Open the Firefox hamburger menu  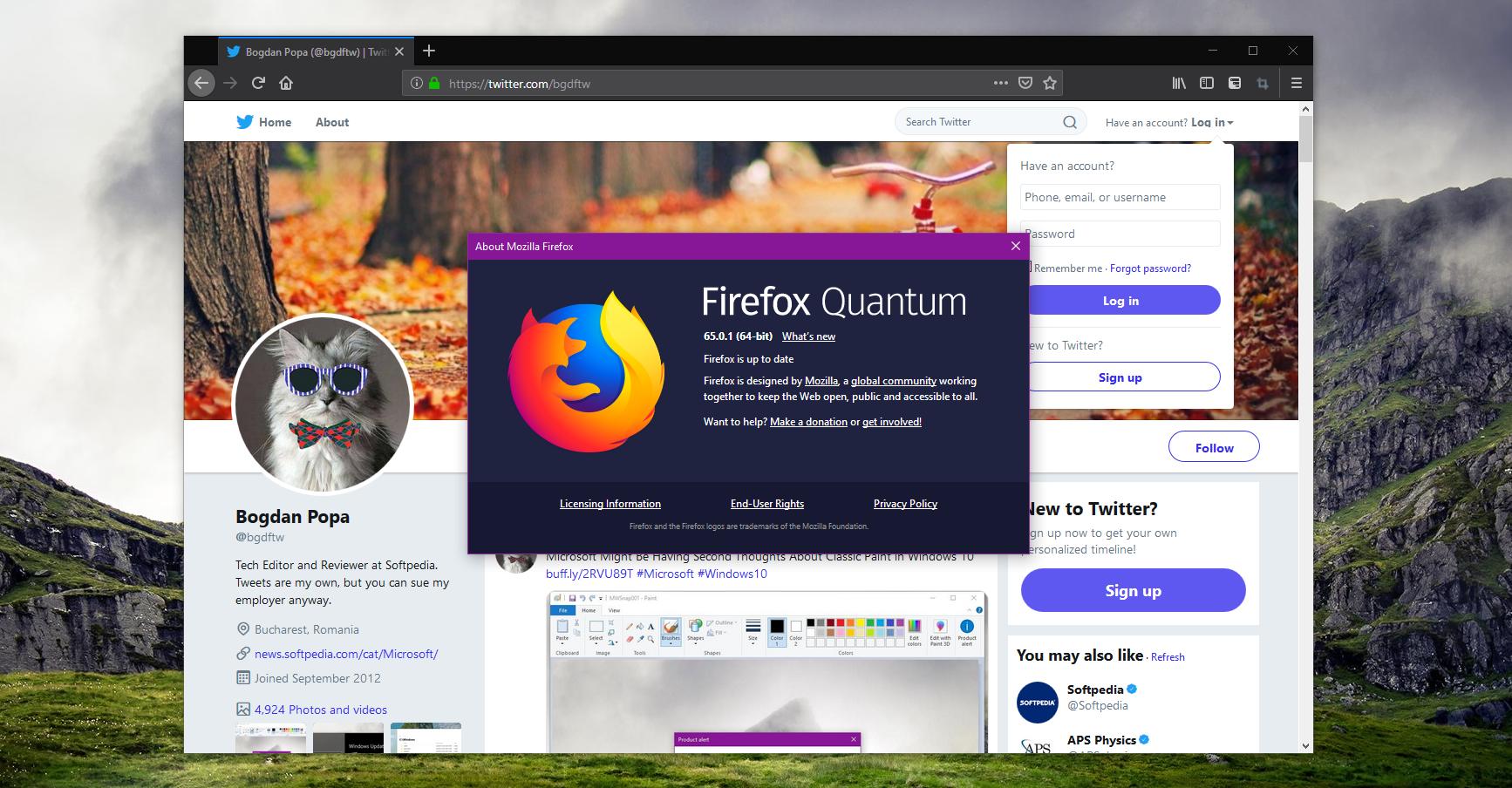pos(1297,83)
